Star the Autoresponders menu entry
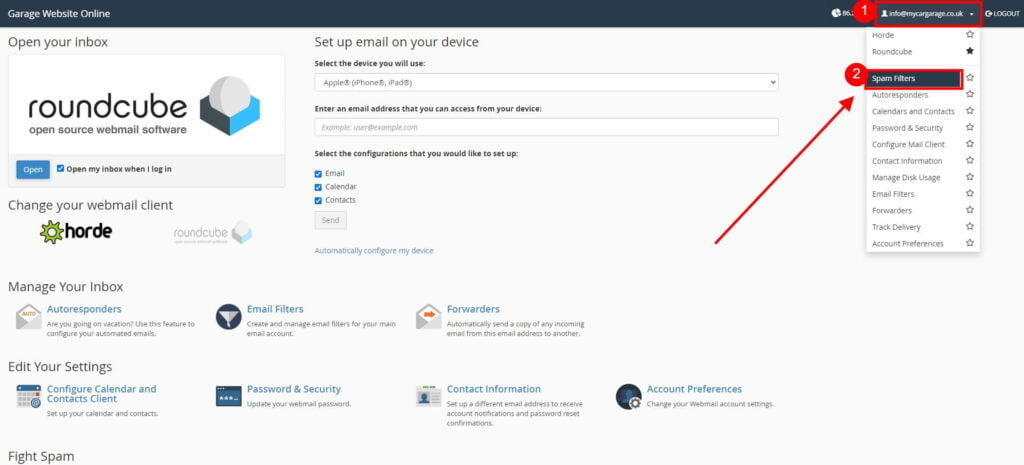The height and width of the screenshot is (465, 1024). click(x=970, y=95)
